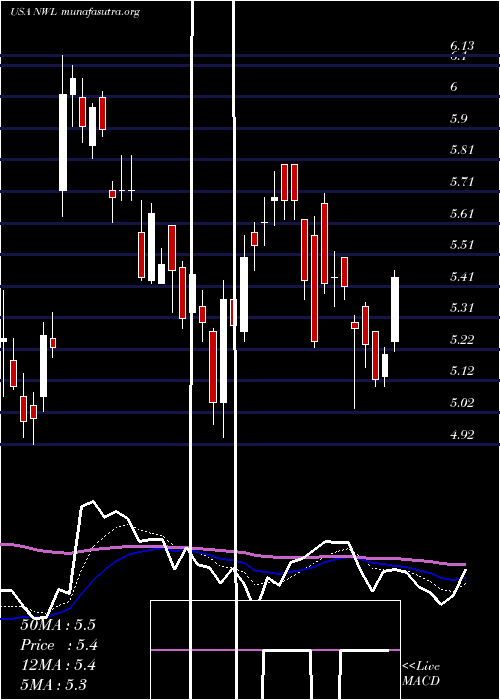The image size is (500, 700).
Task: Click the 'USA NWL munafasutra.org' title text
Action: 75,12
